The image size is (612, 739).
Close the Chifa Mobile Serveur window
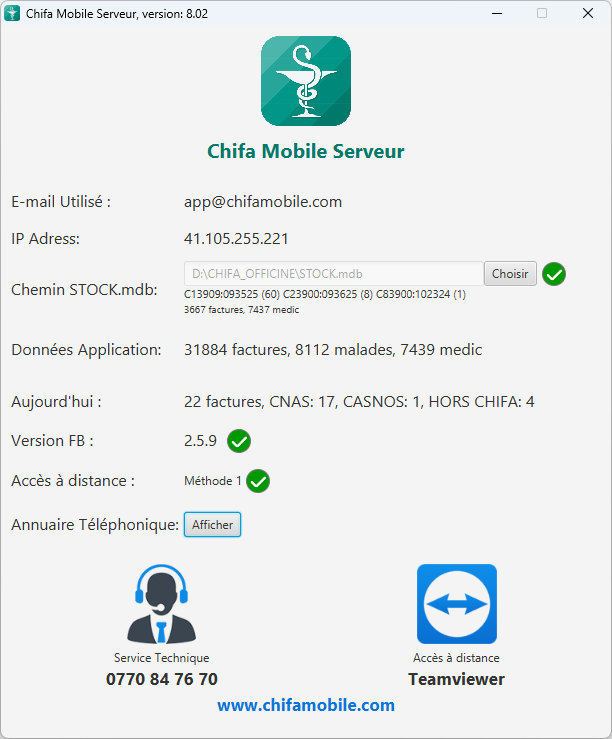pyautogui.click(x=588, y=13)
